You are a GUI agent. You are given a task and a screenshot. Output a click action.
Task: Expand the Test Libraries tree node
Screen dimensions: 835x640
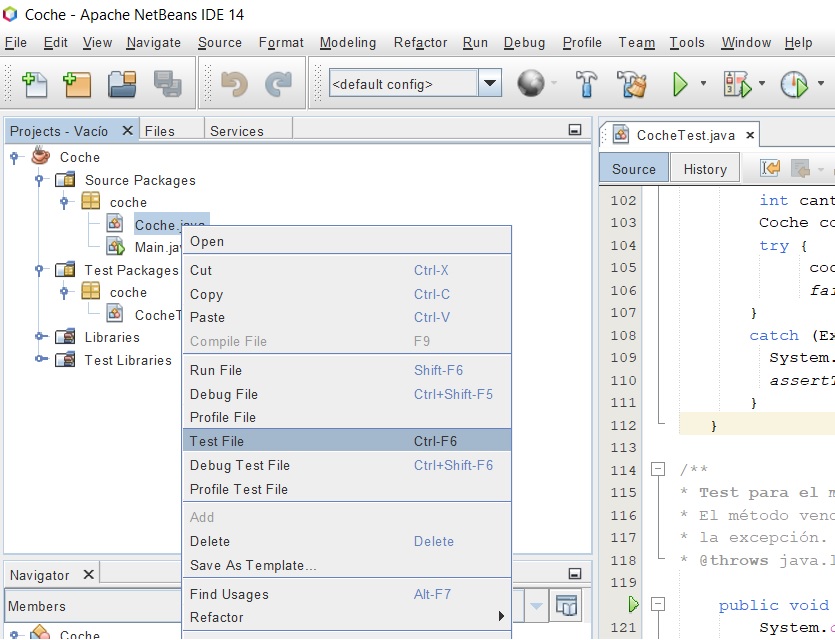[x=40, y=360]
